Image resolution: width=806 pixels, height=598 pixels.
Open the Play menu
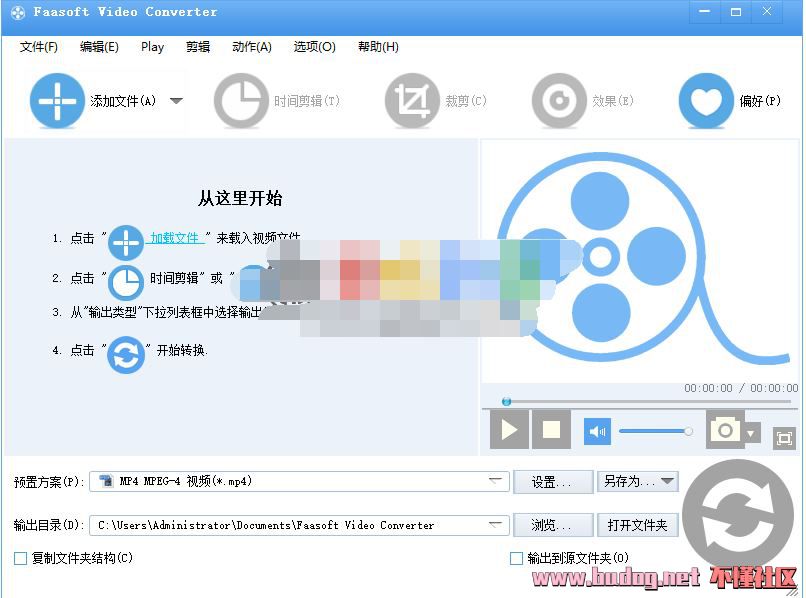[x=152, y=47]
